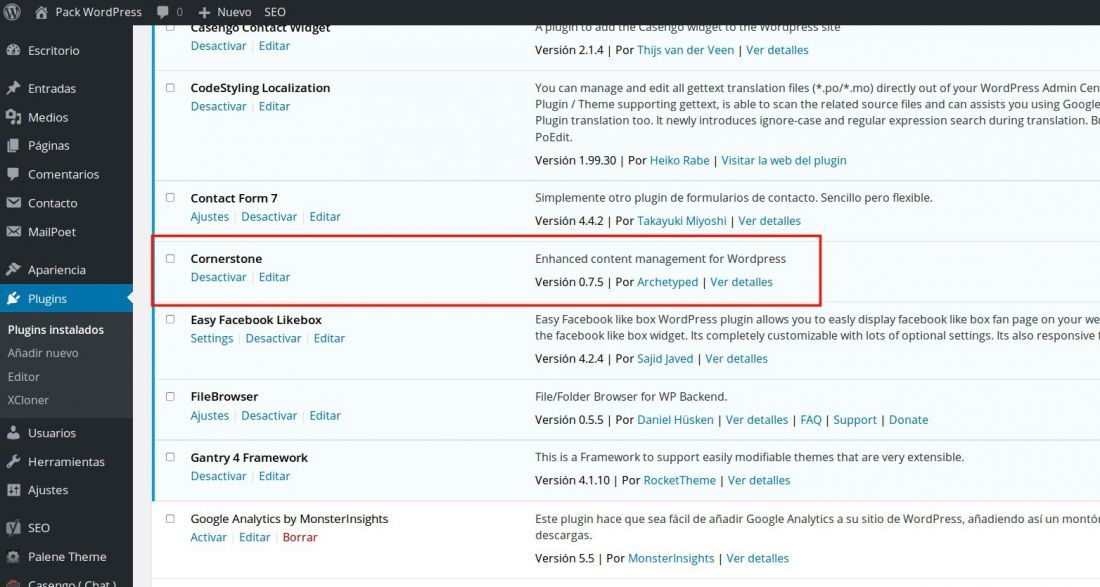The image size is (1100, 587).
Task: Activate Google Analytics by MonsterInsights
Action: pos(208,537)
